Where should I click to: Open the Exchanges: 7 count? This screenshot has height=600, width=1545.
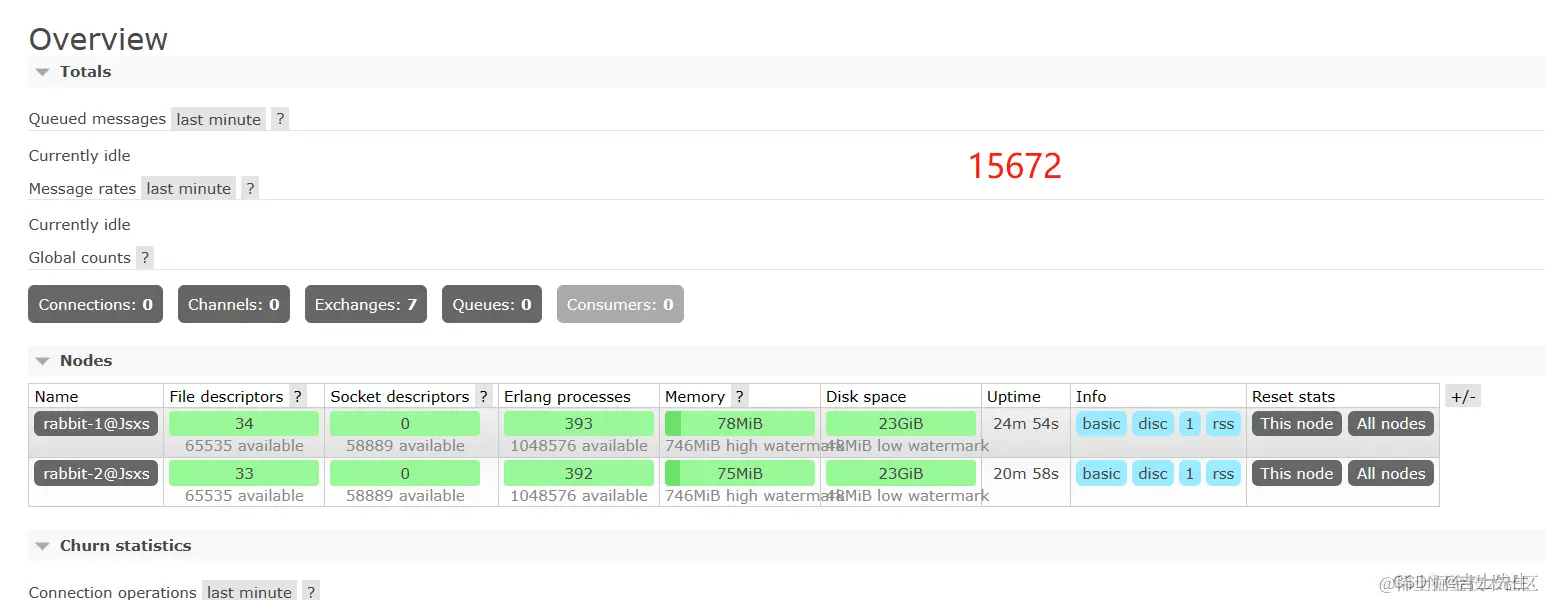coord(366,304)
